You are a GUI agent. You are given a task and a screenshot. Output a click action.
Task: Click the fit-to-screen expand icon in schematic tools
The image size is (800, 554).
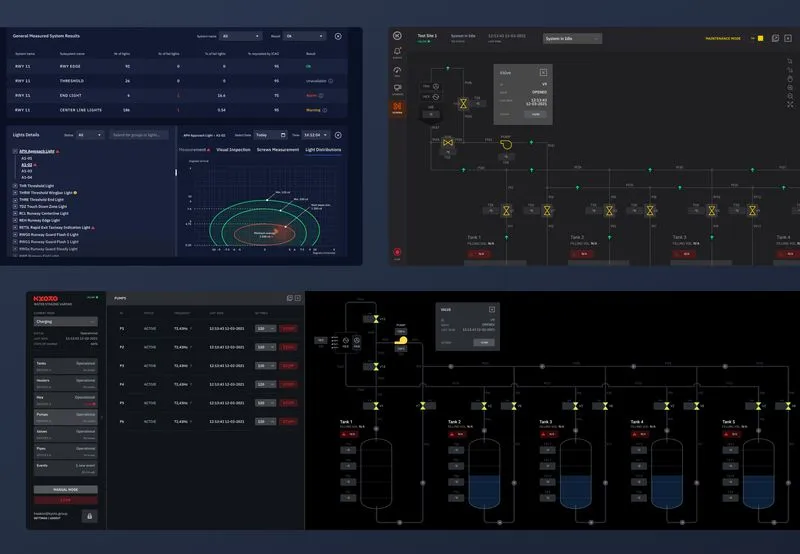(790, 105)
